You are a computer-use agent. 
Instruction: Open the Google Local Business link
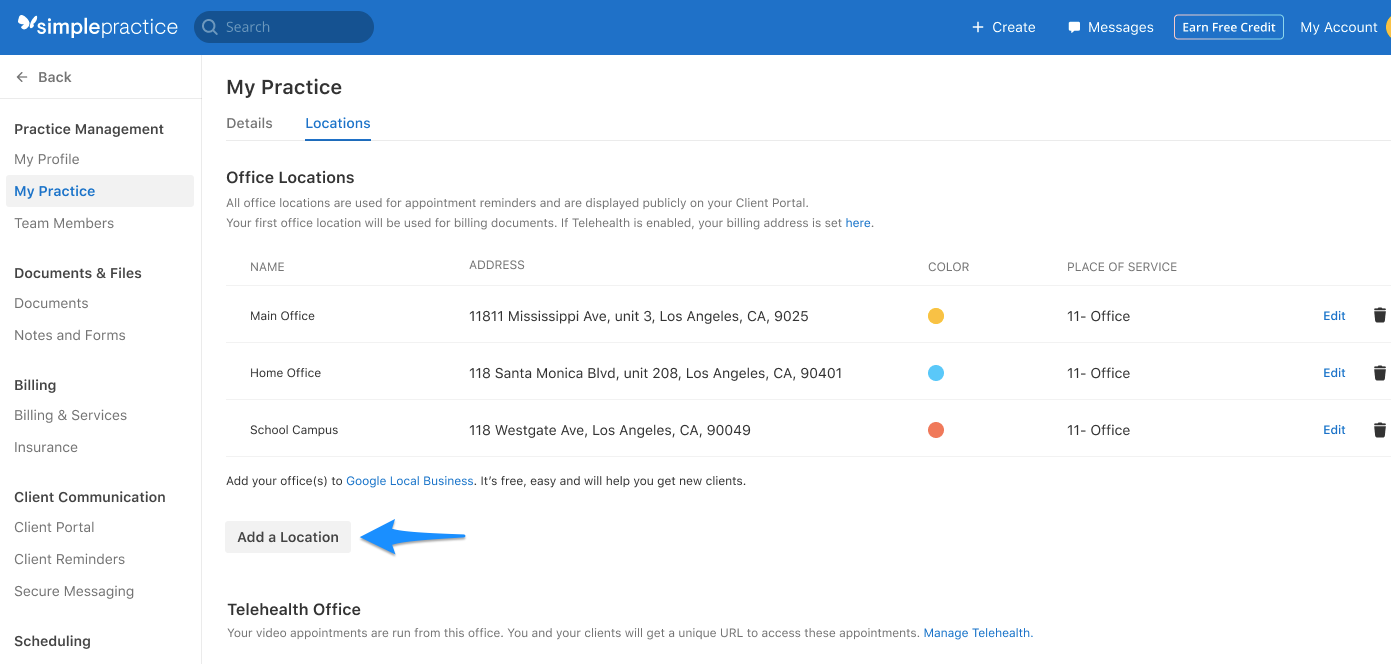click(409, 480)
